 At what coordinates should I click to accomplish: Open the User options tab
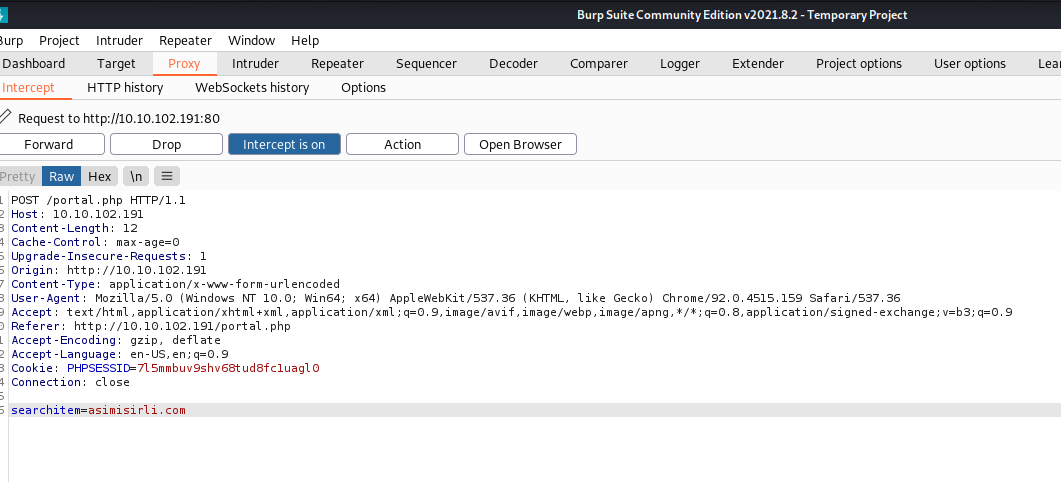[x=970, y=64]
